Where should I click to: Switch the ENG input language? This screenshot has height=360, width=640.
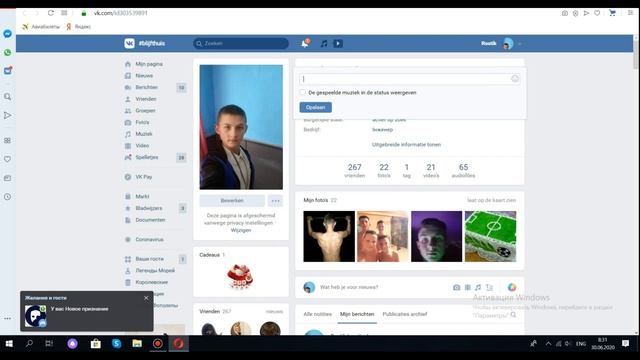[580, 344]
